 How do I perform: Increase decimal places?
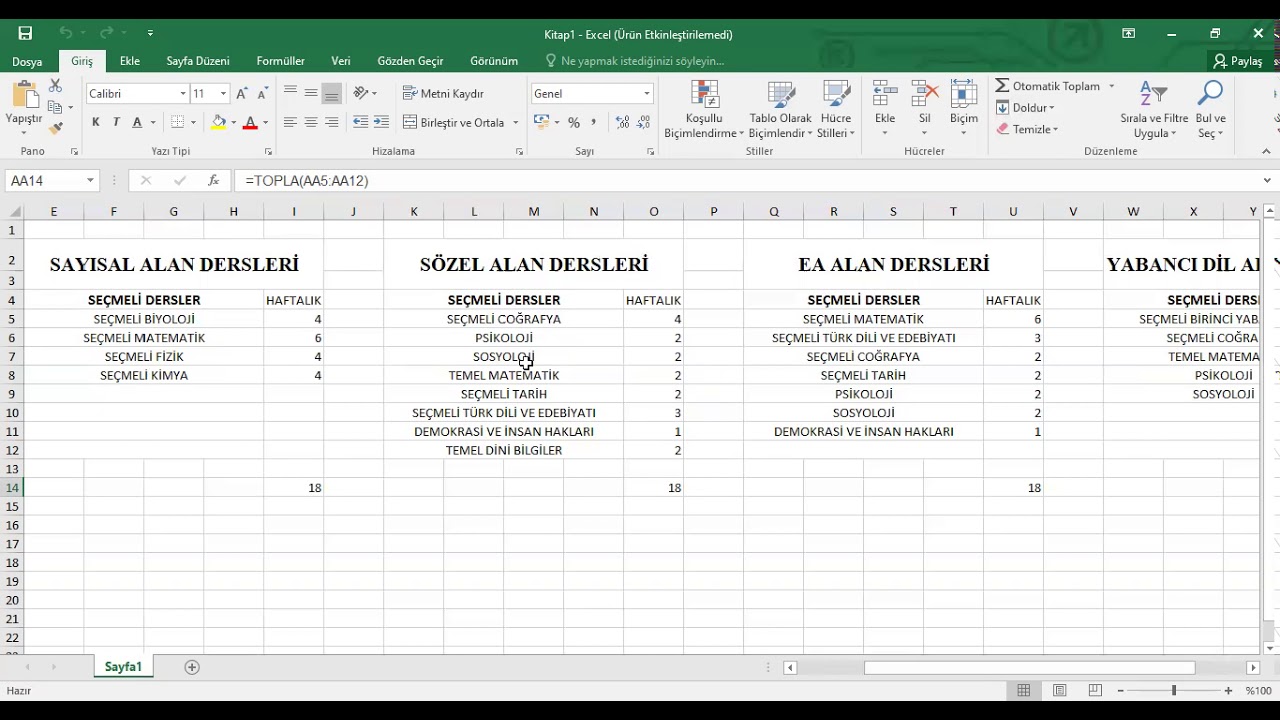(x=622, y=122)
